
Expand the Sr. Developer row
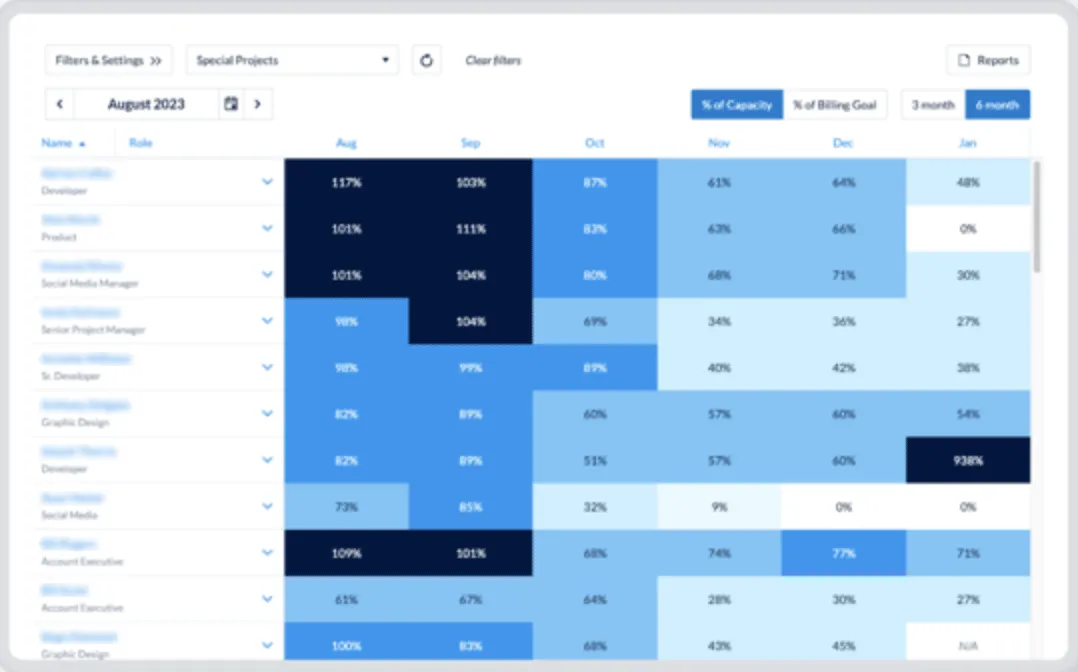[267, 366]
